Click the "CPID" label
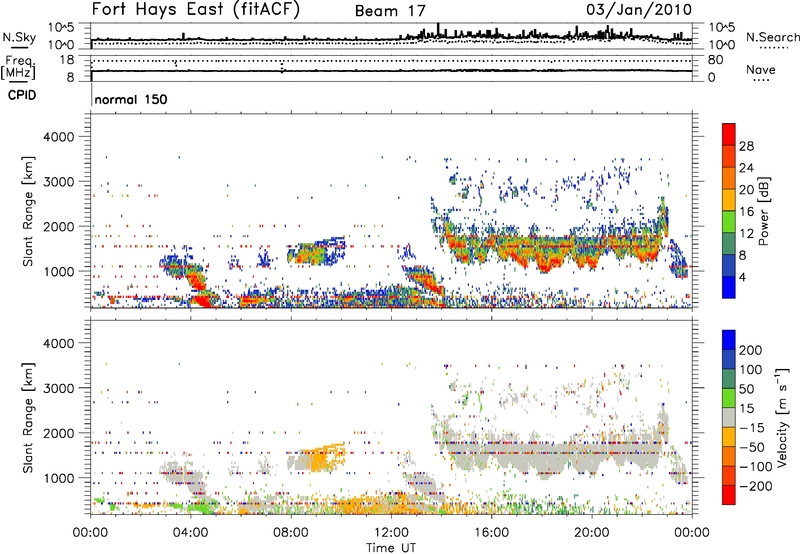This screenshot has width=800, height=554. pyautogui.click(x=22, y=95)
